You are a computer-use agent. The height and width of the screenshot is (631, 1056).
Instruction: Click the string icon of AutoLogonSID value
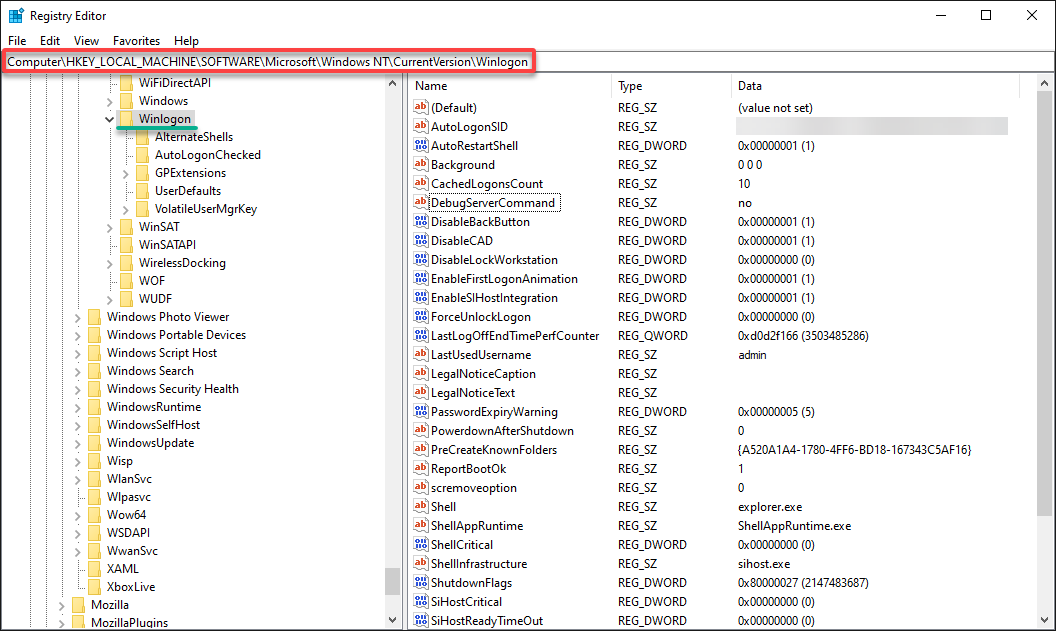coord(421,126)
